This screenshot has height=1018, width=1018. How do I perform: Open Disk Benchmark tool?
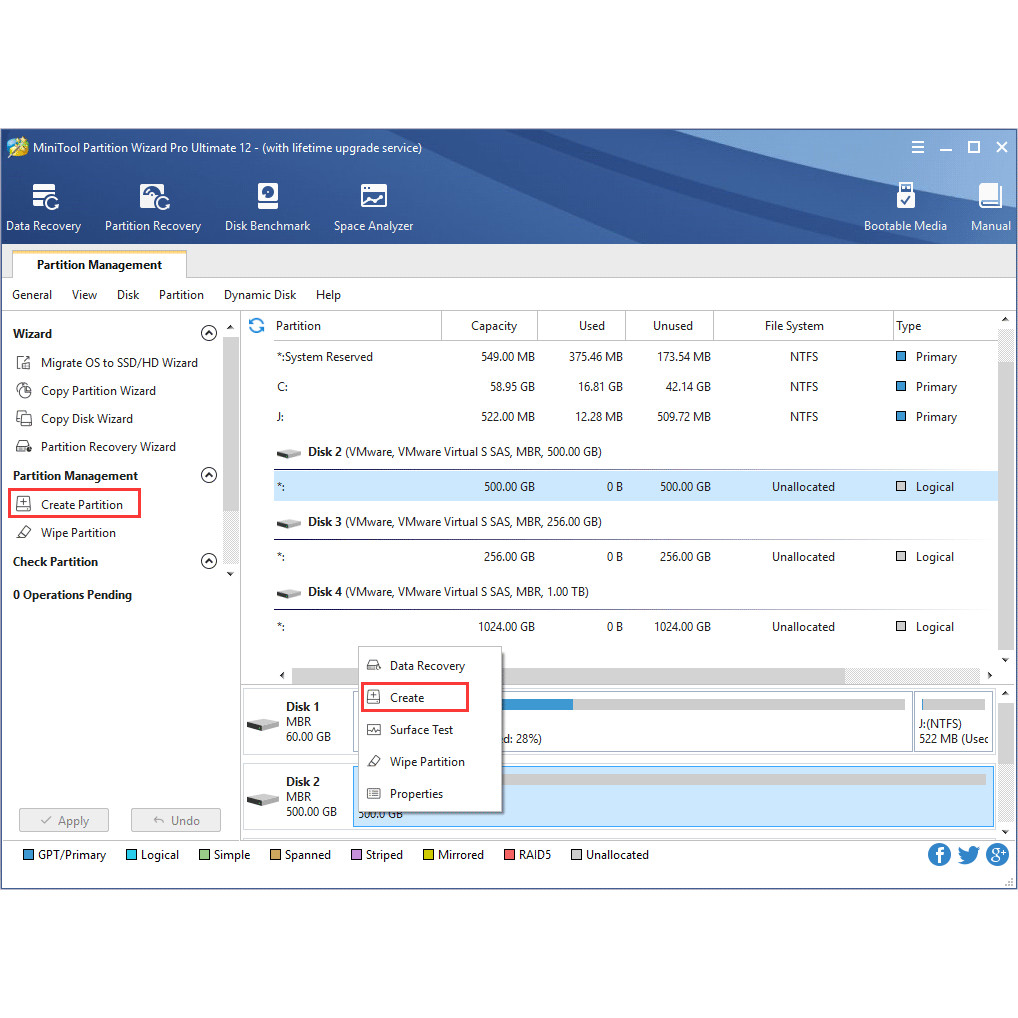[267, 207]
